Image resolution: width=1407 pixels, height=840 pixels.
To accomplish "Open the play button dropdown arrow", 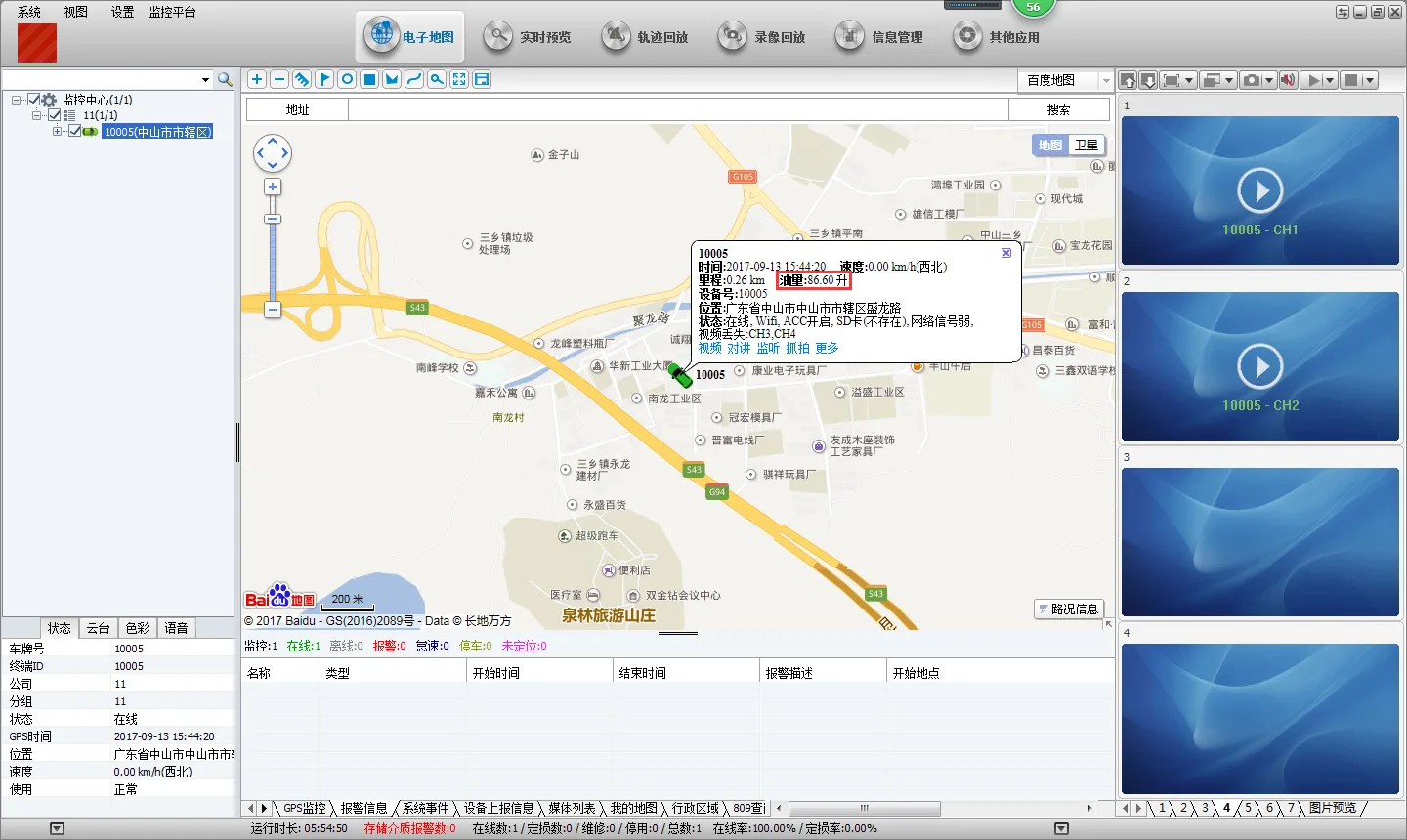I will 1330,80.
